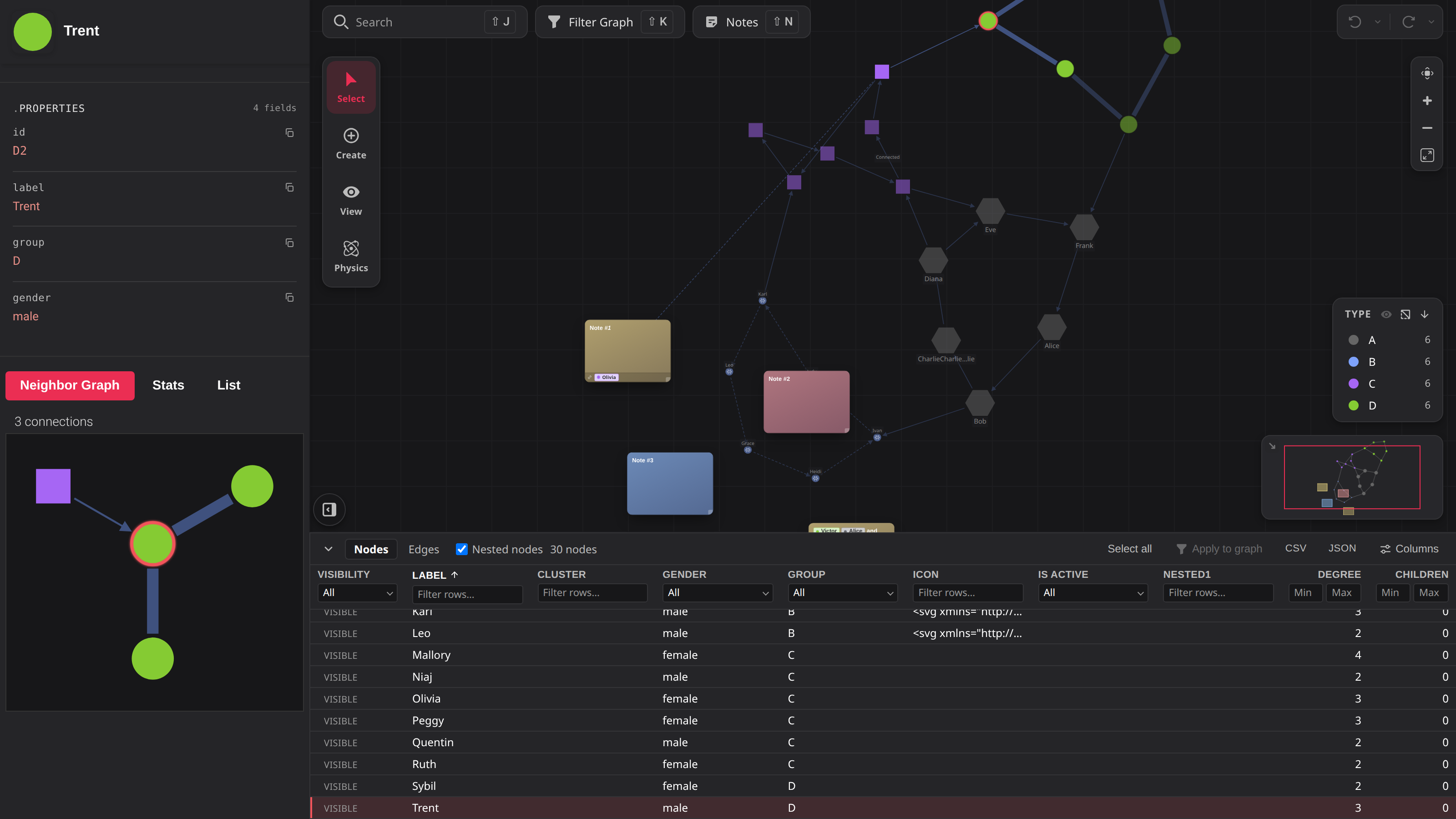Image resolution: width=1456 pixels, height=819 pixels.
Task: Open the IS ACTIVE filter dropdown
Action: [1092, 592]
